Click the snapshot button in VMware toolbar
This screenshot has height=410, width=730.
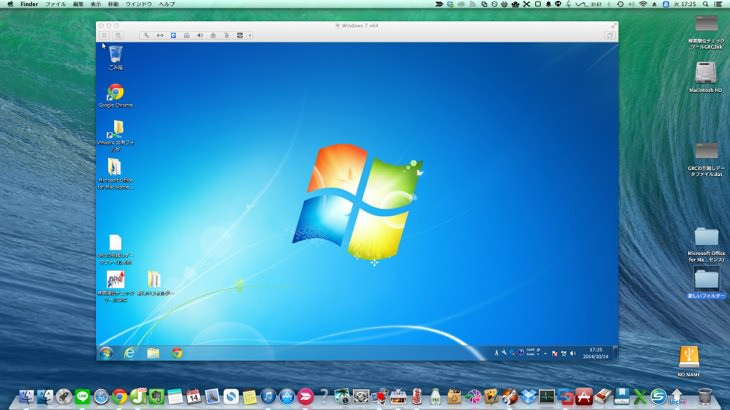118,35
